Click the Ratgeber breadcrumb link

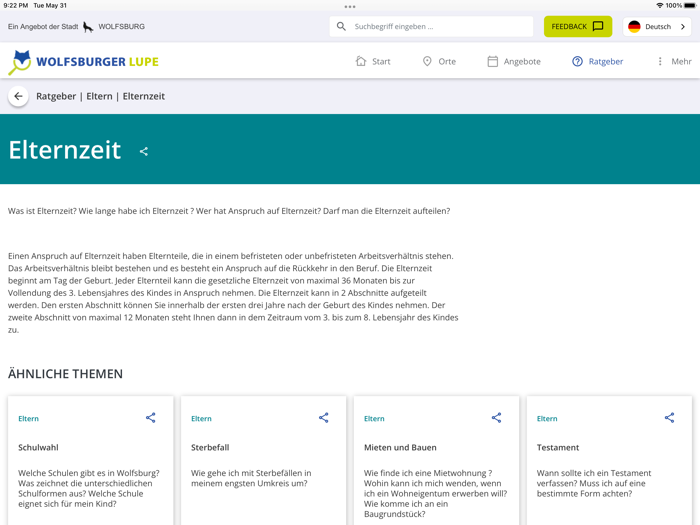click(56, 96)
